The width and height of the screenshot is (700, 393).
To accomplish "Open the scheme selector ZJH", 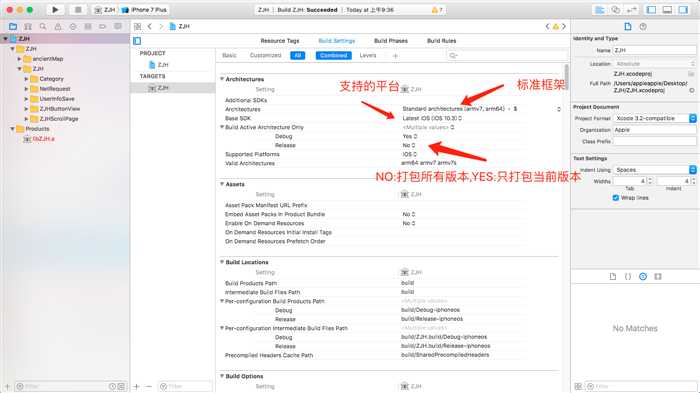I will (104, 9).
